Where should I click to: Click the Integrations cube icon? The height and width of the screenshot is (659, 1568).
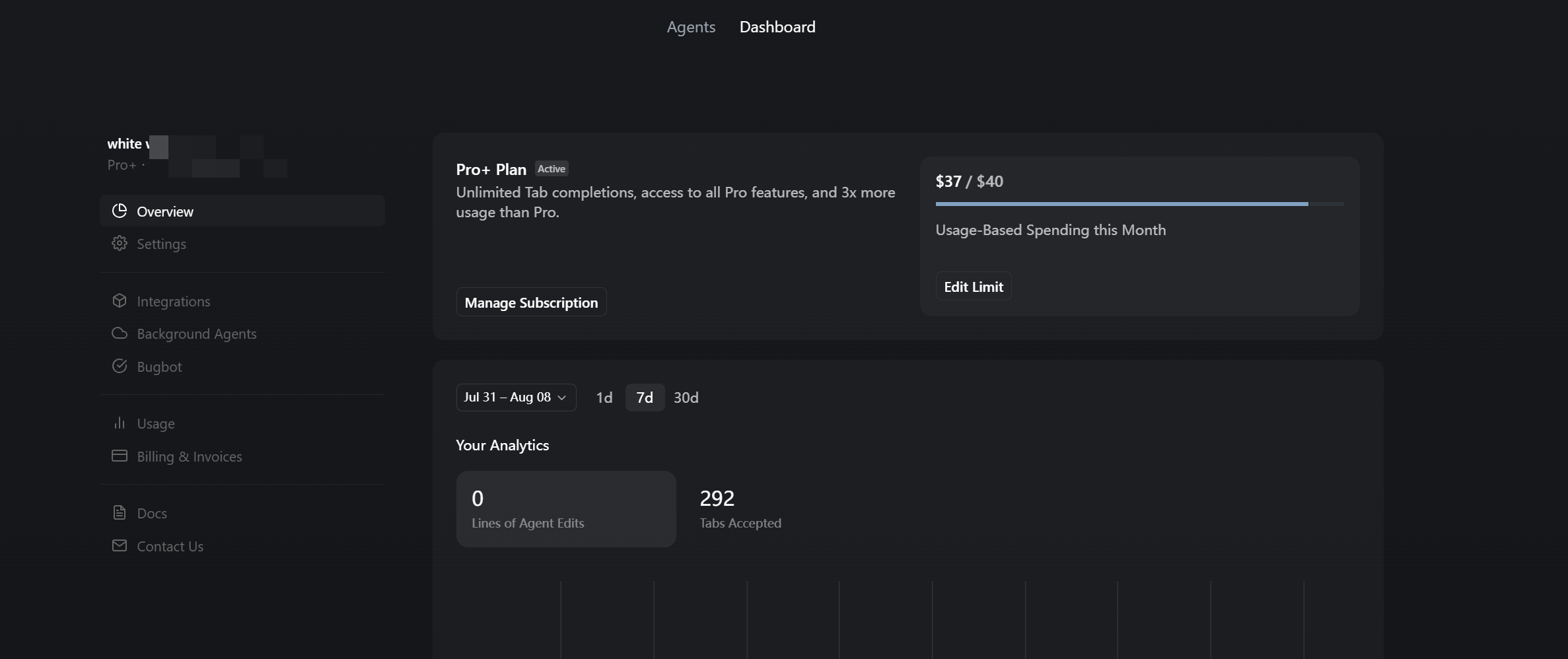click(x=120, y=300)
